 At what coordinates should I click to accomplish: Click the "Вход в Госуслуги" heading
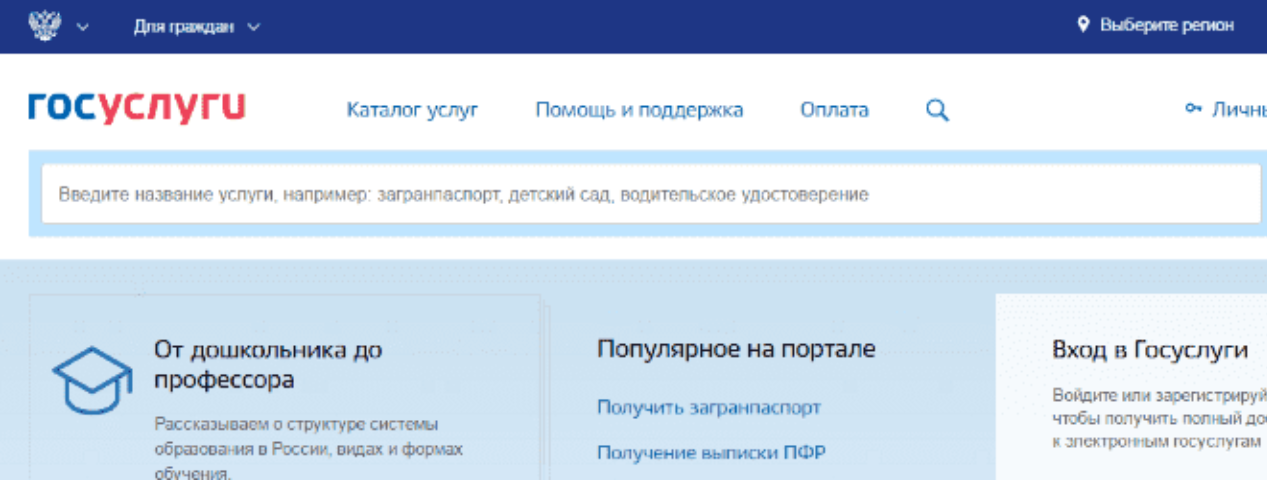pyautogui.click(x=1150, y=350)
